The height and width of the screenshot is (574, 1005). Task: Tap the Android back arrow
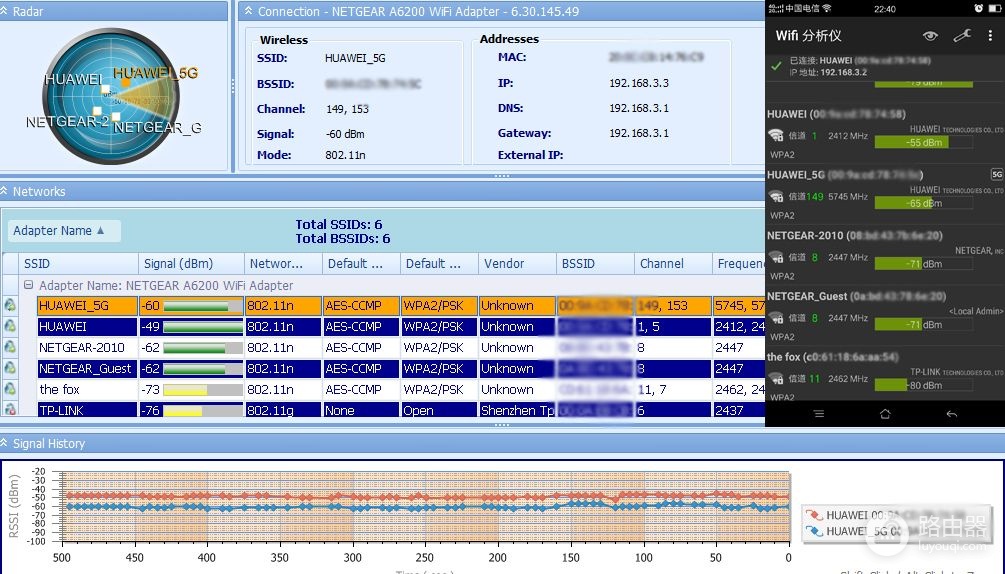pyautogui.click(x=952, y=414)
